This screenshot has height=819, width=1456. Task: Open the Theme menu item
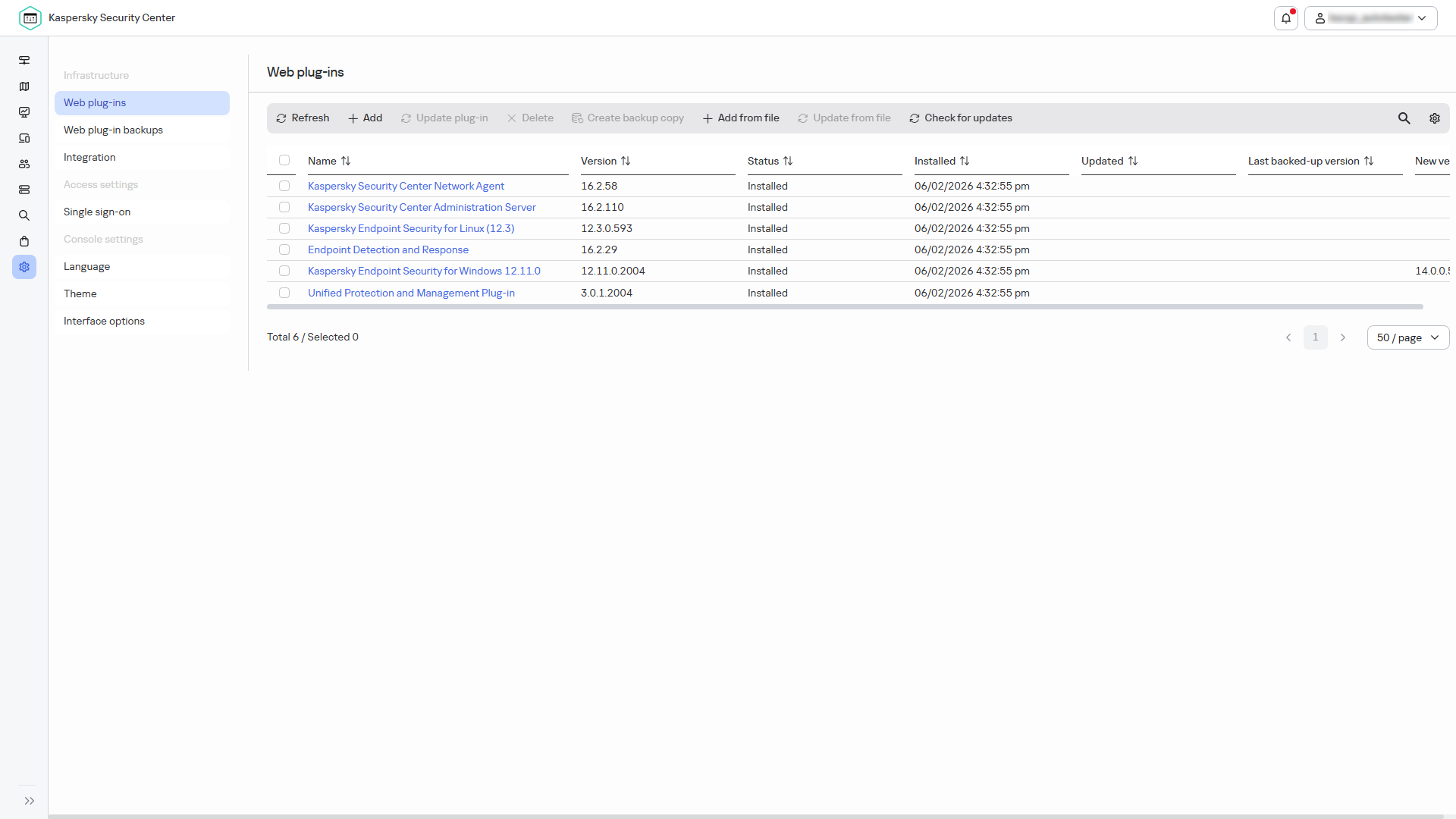(142, 294)
